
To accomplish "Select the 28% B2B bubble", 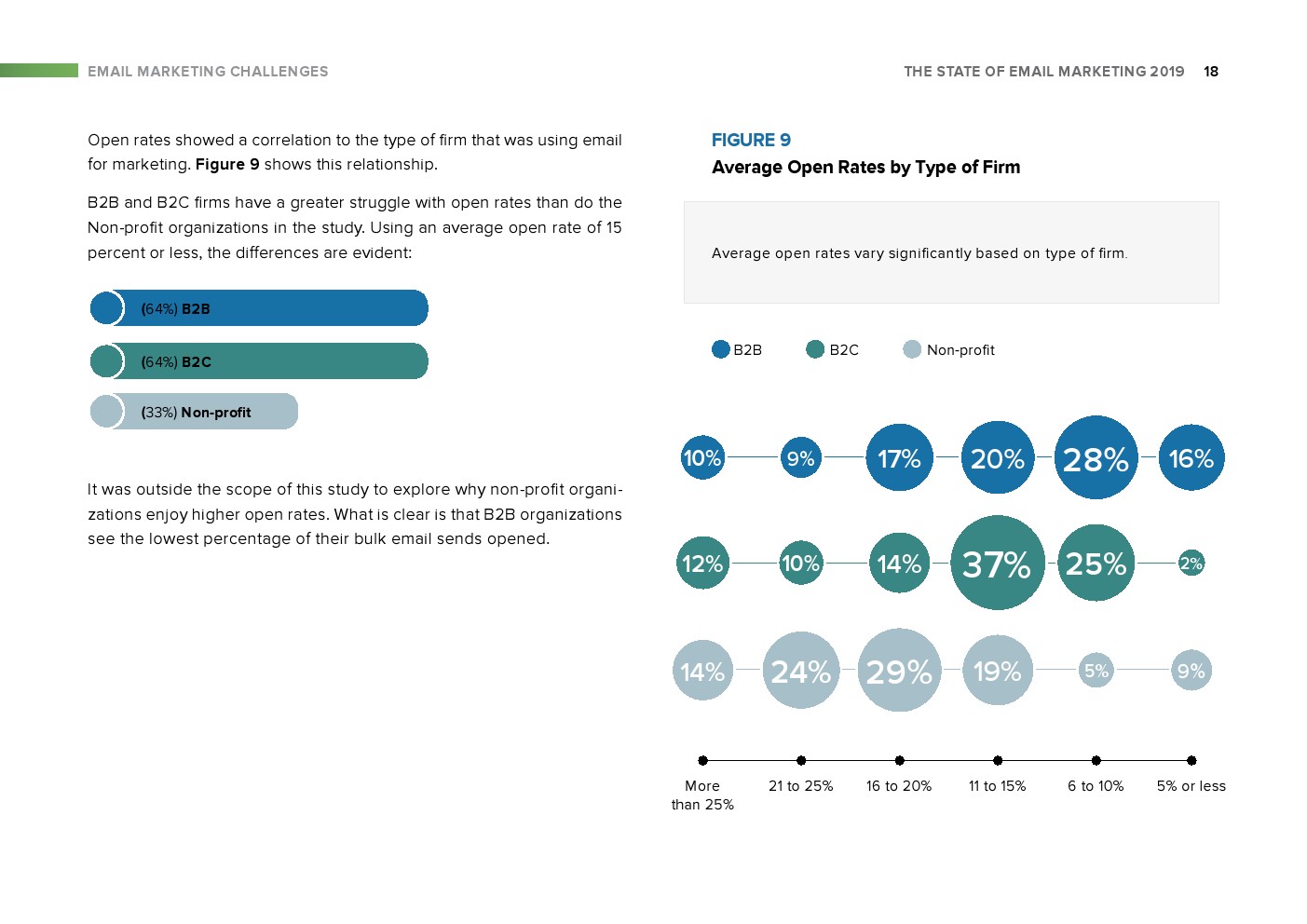I will pyautogui.click(x=1096, y=457).
